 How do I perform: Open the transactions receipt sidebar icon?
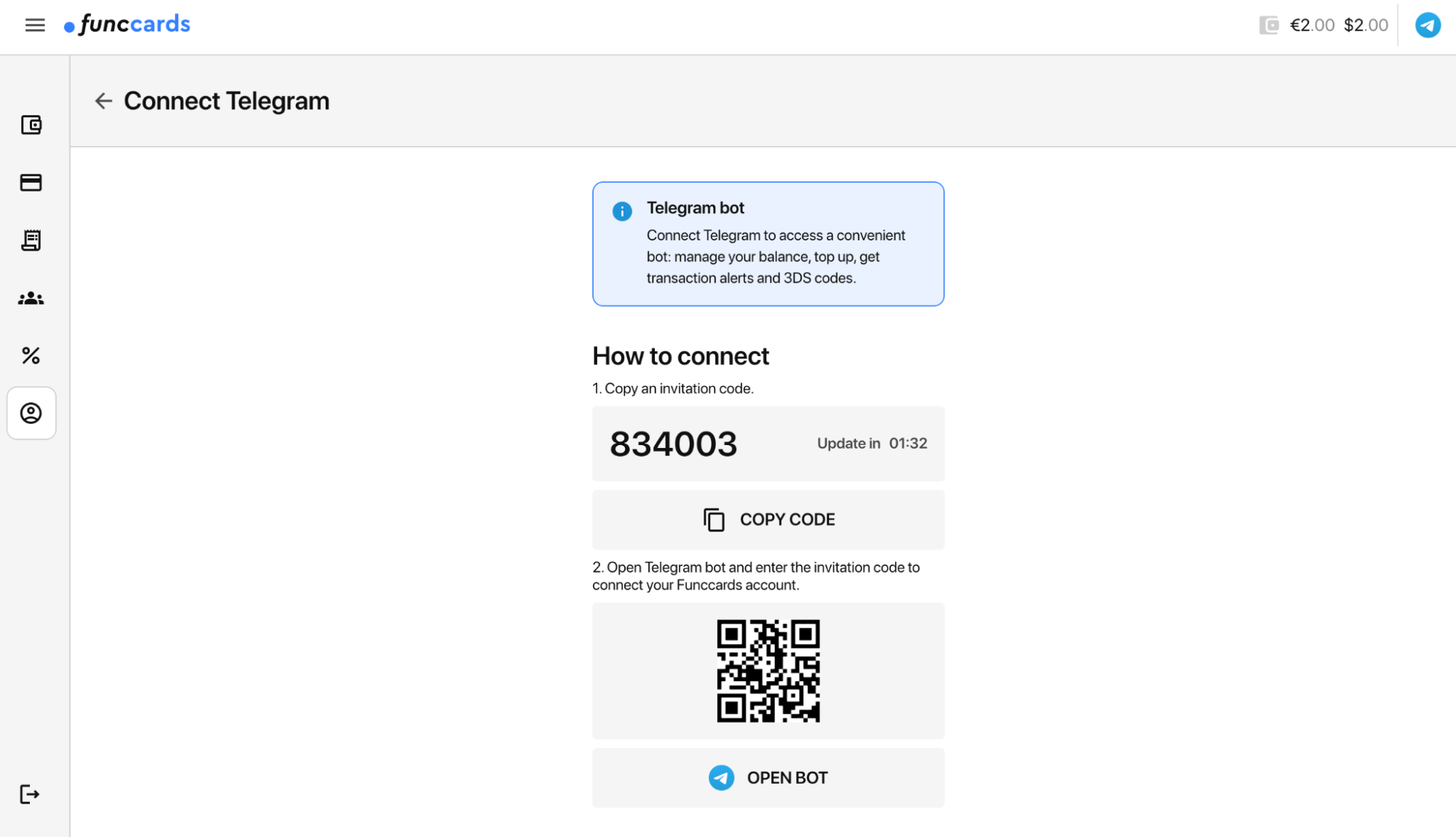31,240
